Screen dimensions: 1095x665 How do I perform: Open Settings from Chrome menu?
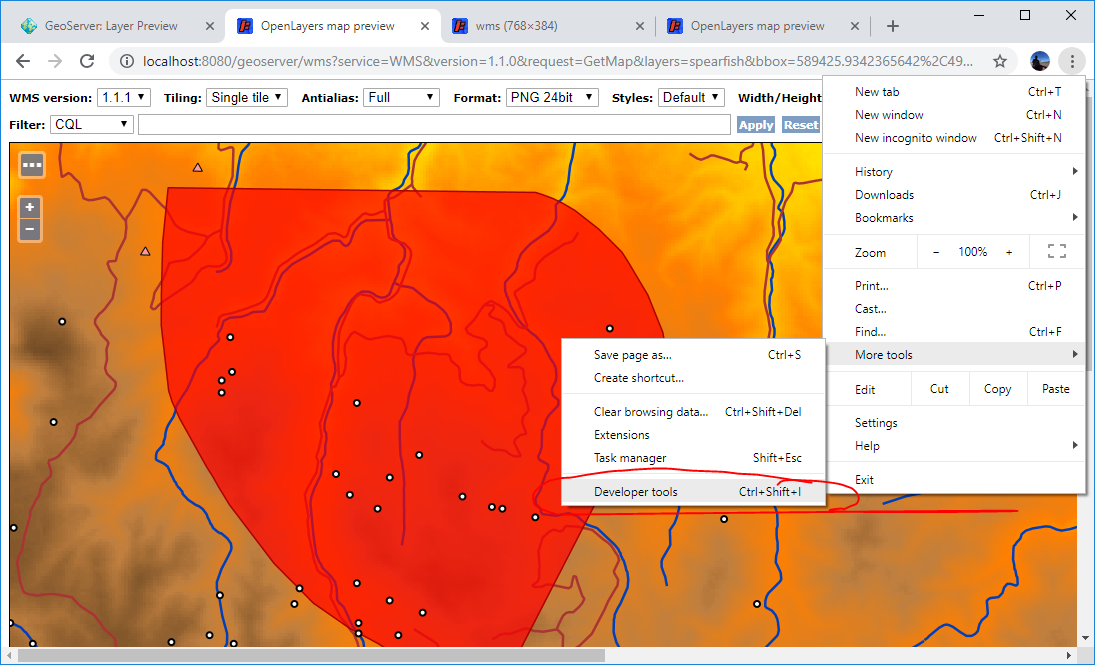(x=954, y=423)
